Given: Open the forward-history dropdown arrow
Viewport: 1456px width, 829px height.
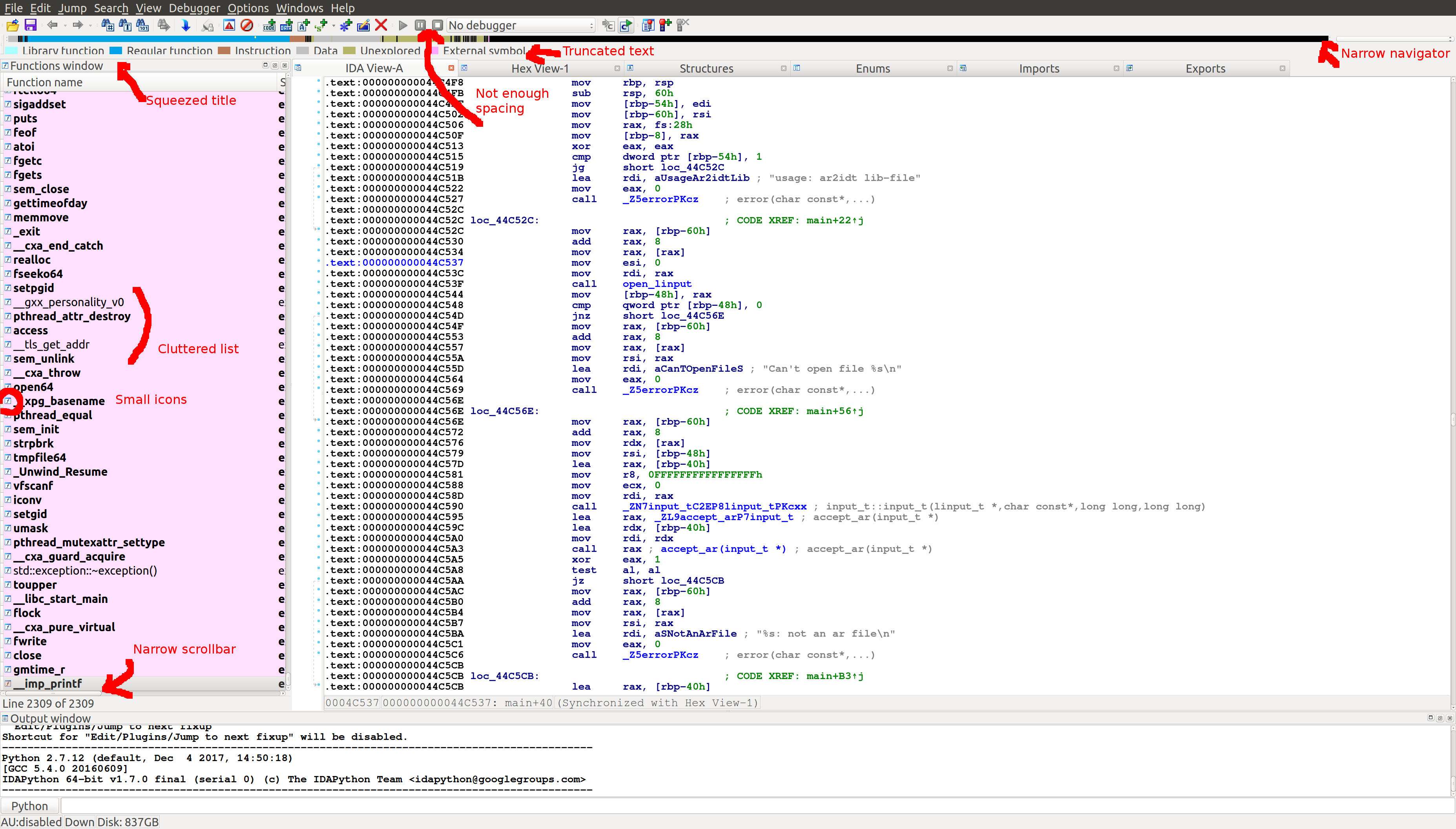Looking at the screenshot, I should 91,26.
